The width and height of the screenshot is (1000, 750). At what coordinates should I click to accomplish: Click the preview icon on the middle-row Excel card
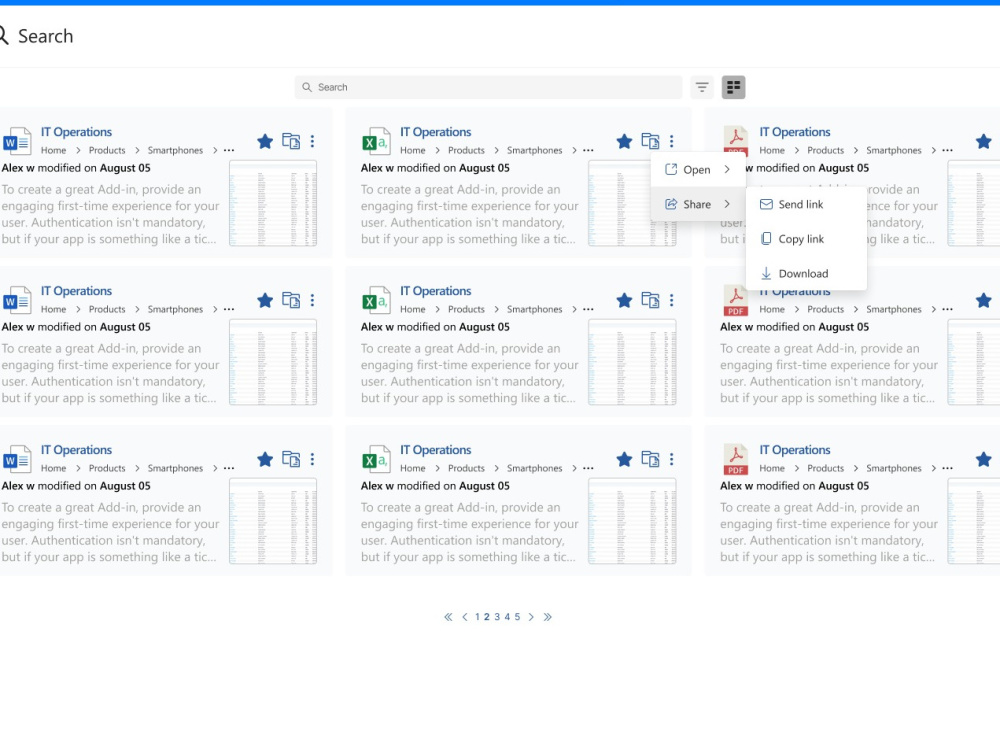pyautogui.click(x=650, y=300)
